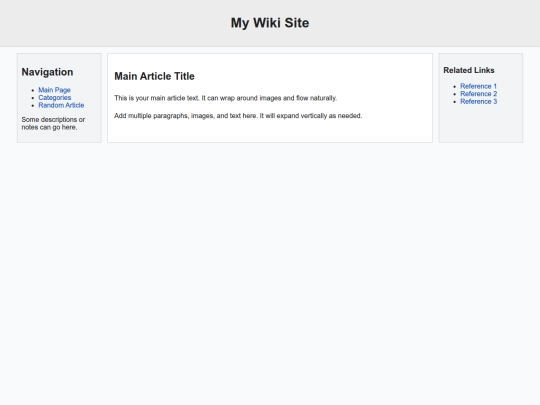This screenshot has width=540, height=405.
Task: Open the Main Page link
Action: click(x=54, y=90)
